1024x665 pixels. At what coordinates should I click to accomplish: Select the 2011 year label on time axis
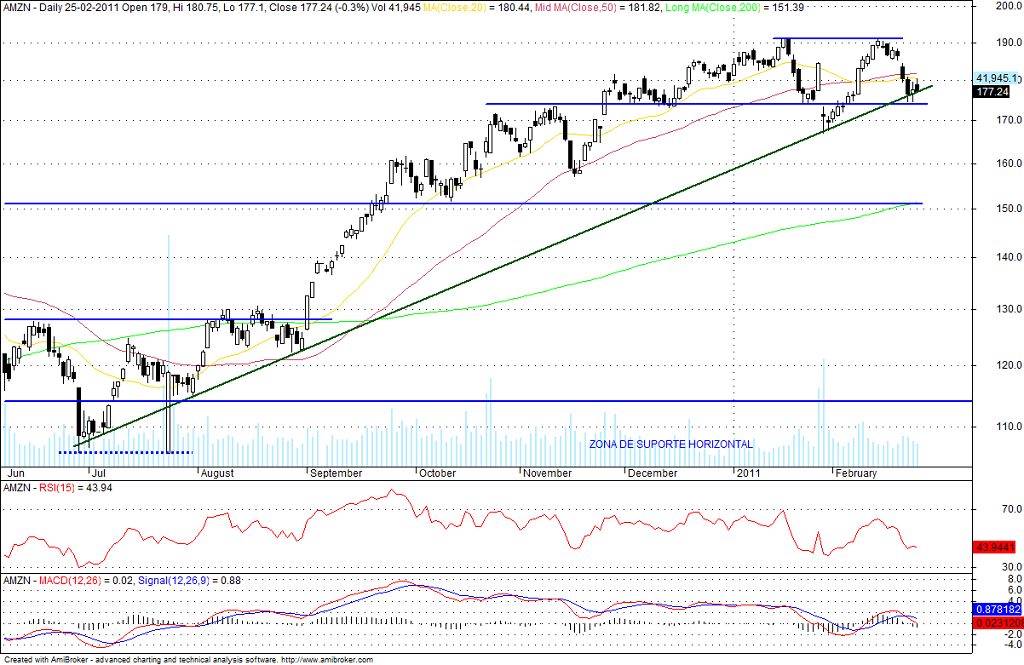pos(748,474)
